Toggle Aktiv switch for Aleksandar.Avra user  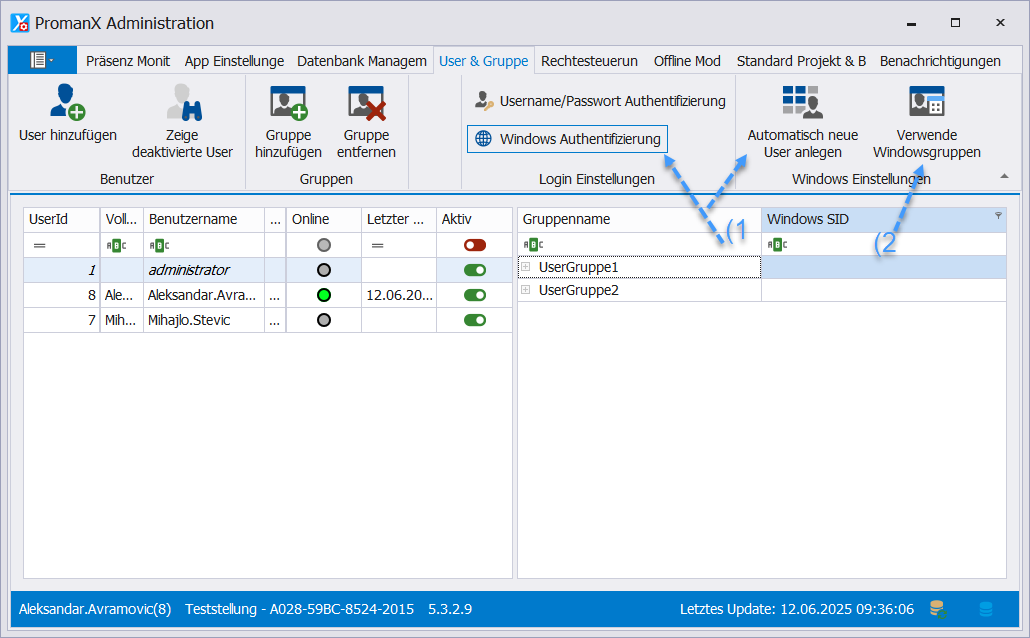point(475,295)
